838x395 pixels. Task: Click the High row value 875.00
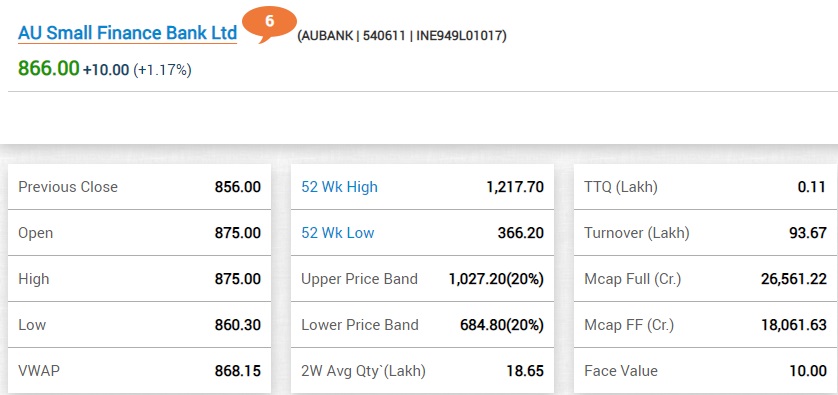(x=238, y=279)
